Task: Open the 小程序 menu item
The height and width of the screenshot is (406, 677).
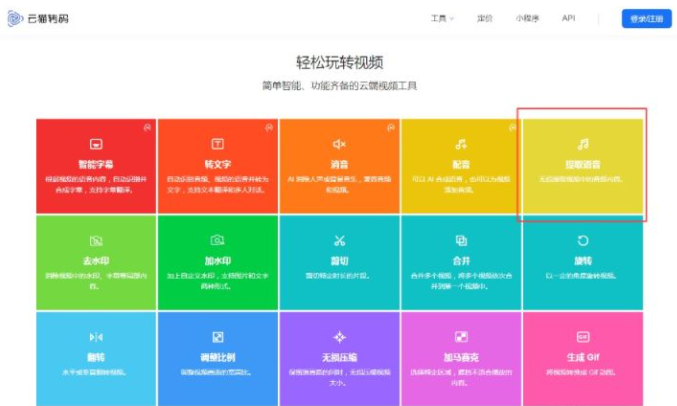Action: (x=527, y=18)
